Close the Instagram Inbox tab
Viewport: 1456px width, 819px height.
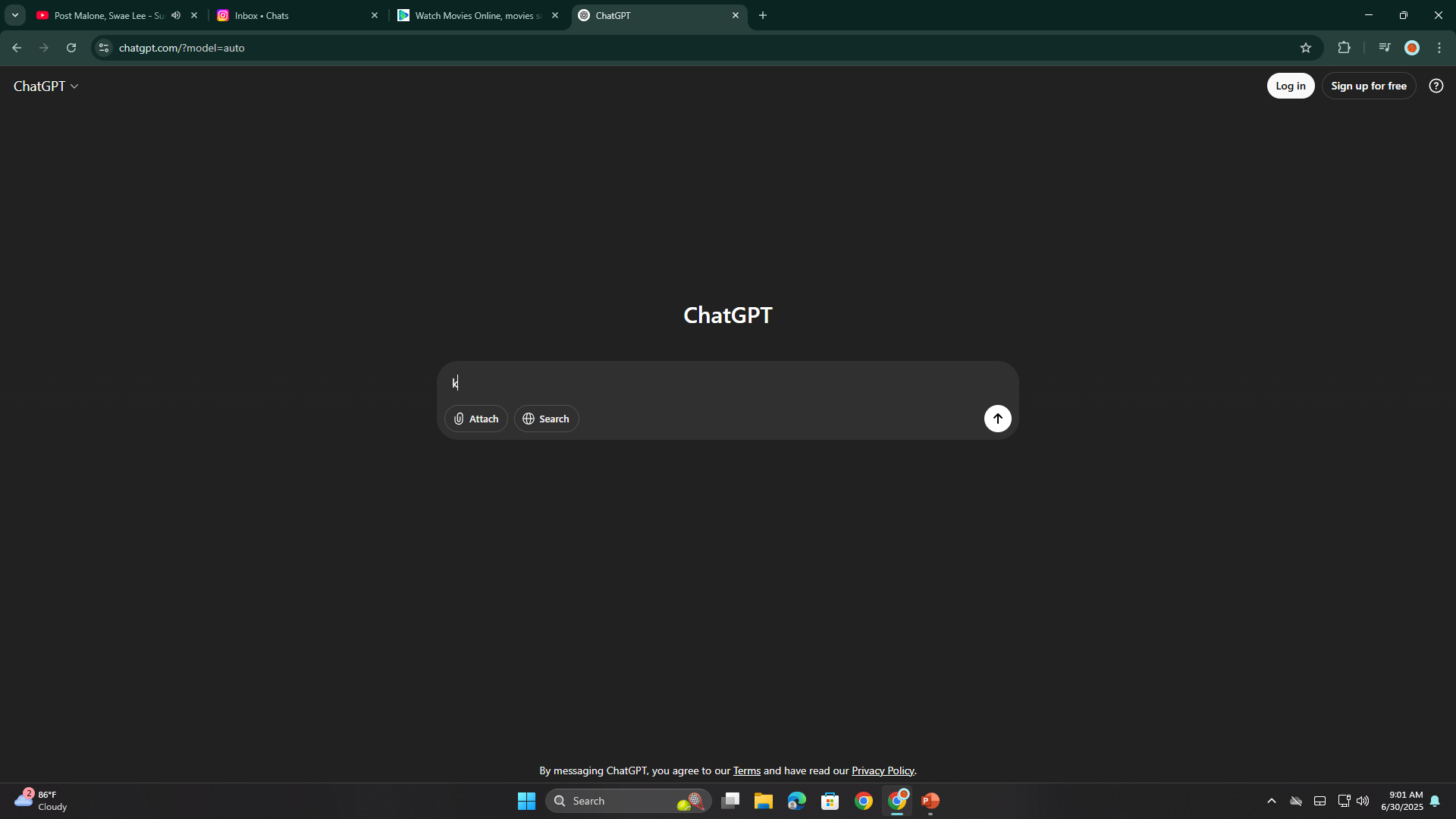pos(374,15)
